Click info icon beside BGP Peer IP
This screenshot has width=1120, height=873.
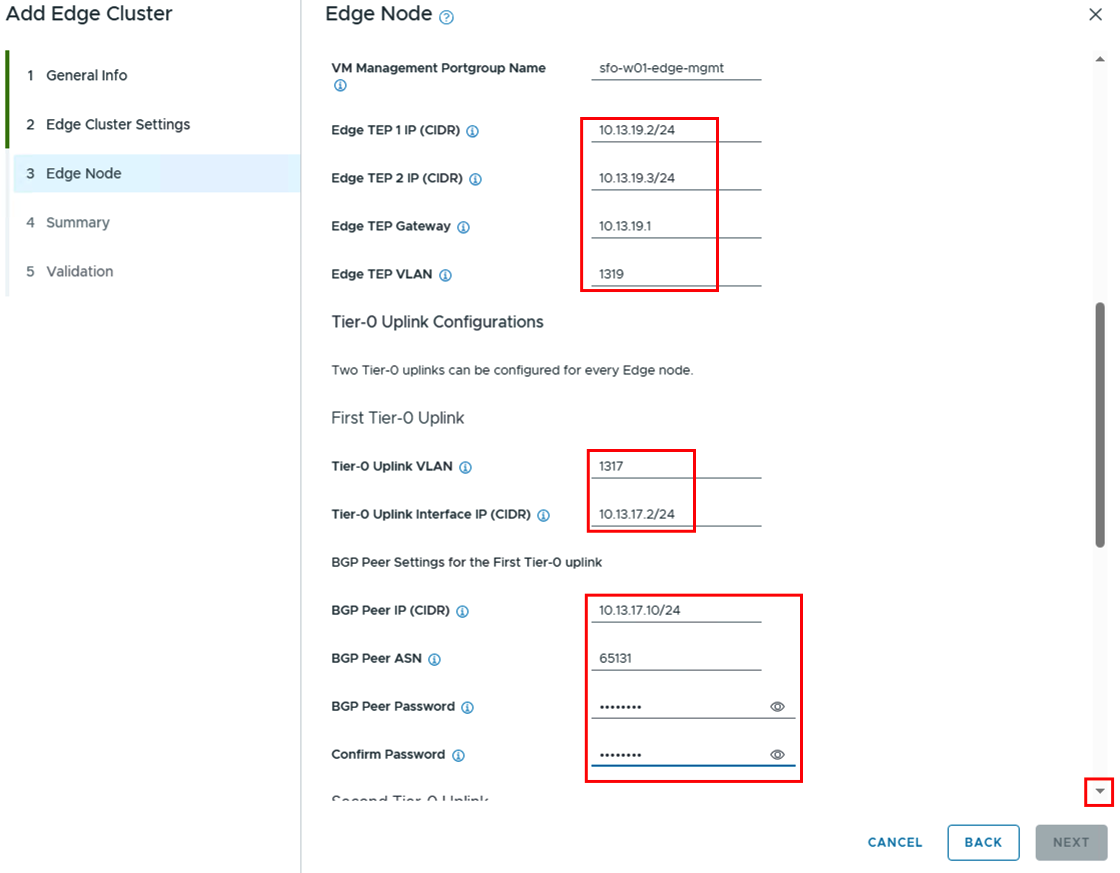coord(462,611)
